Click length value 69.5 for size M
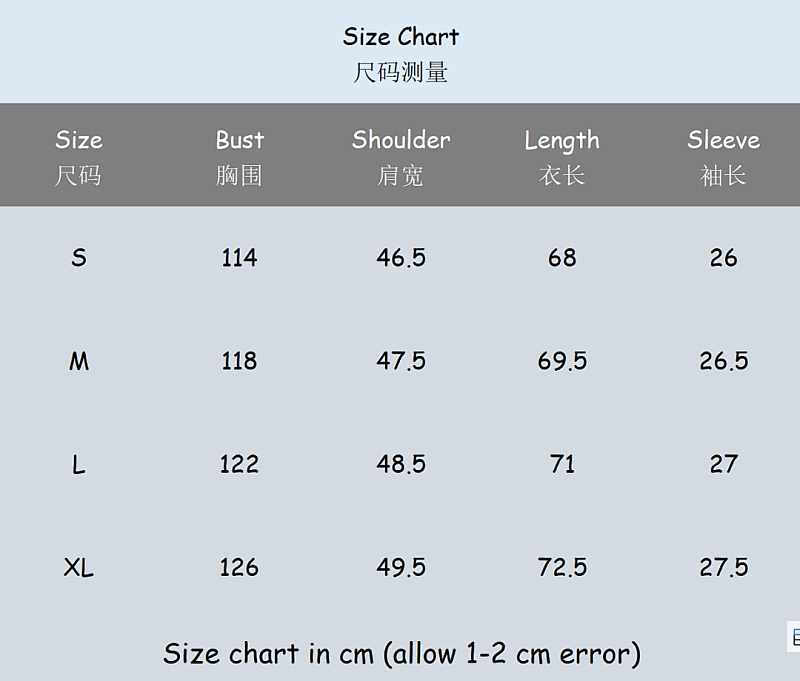The height and width of the screenshot is (681, 800). click(x=562, y=361)
